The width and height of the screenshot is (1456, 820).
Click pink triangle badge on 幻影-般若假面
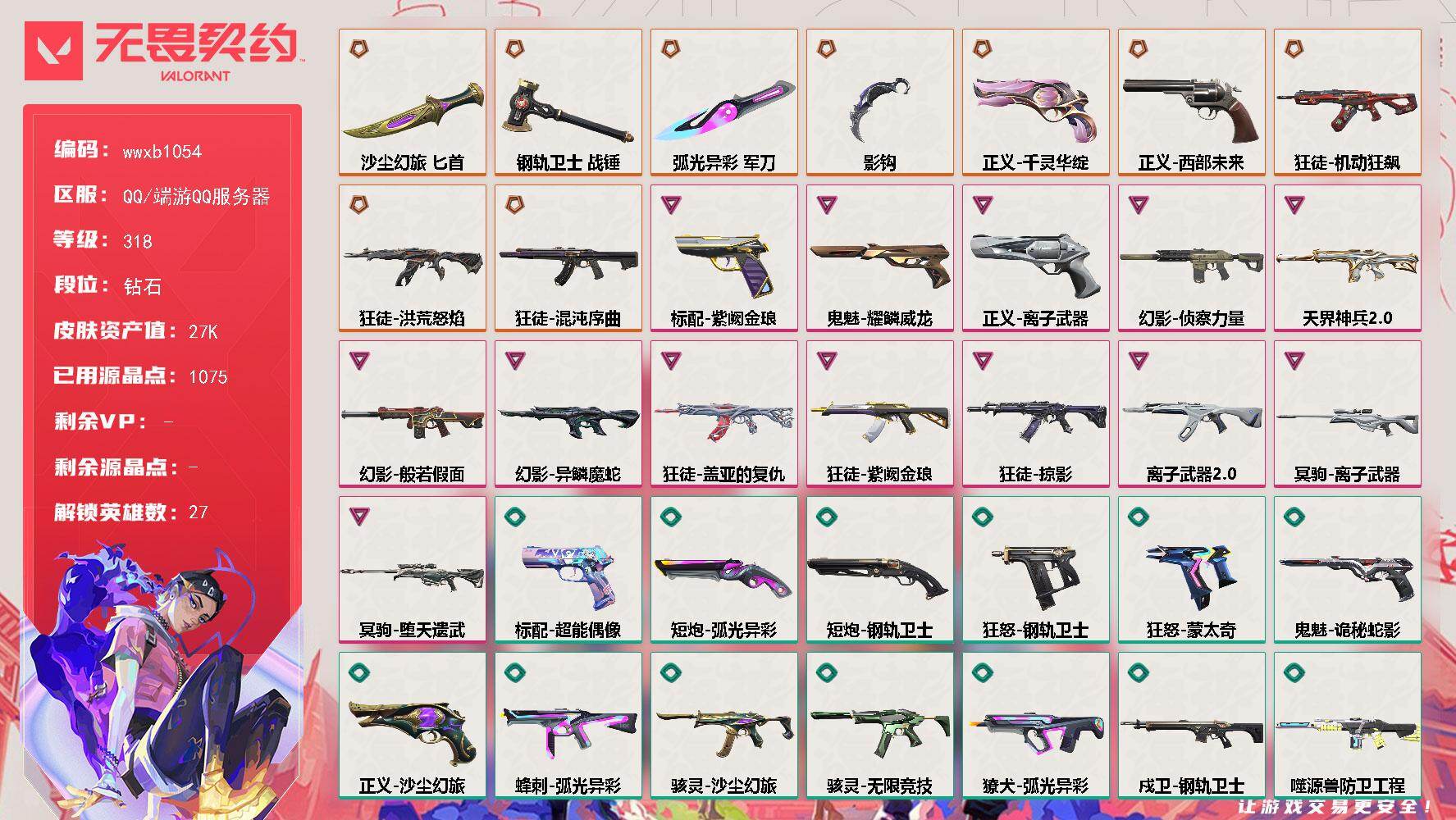358,360
